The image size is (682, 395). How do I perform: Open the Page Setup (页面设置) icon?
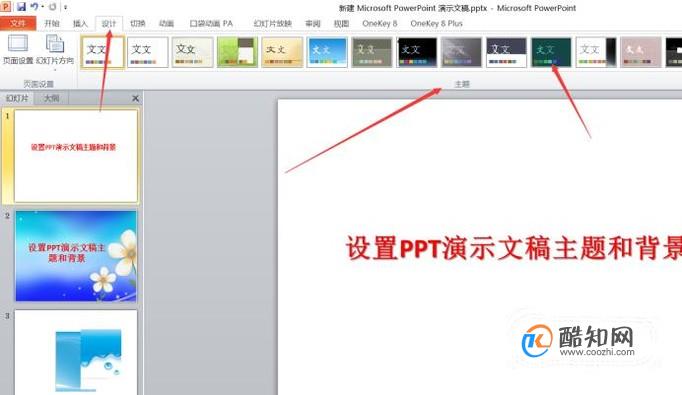(x=18, y=44)
